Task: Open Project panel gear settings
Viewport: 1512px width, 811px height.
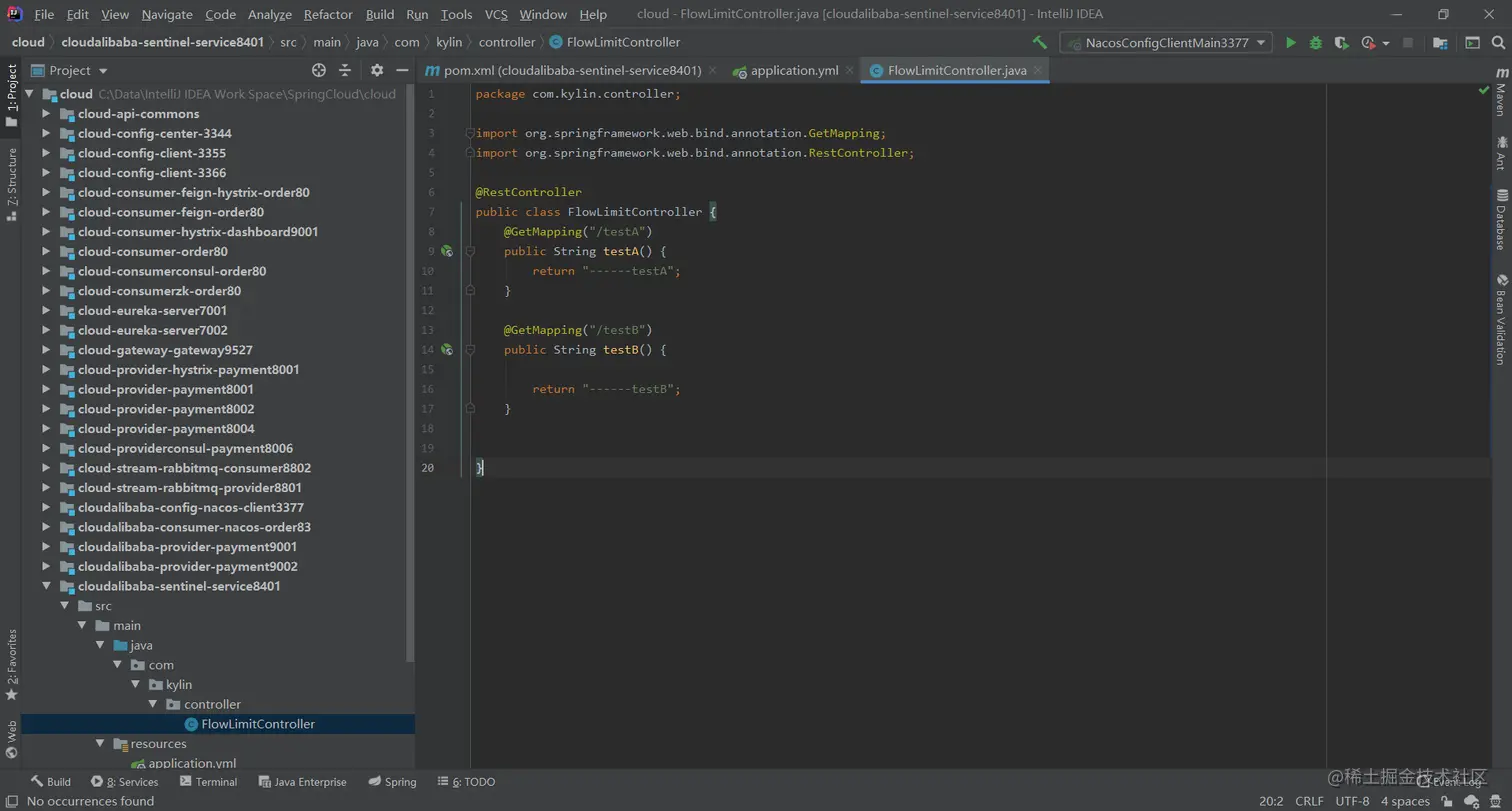Action: coord(377,70)
